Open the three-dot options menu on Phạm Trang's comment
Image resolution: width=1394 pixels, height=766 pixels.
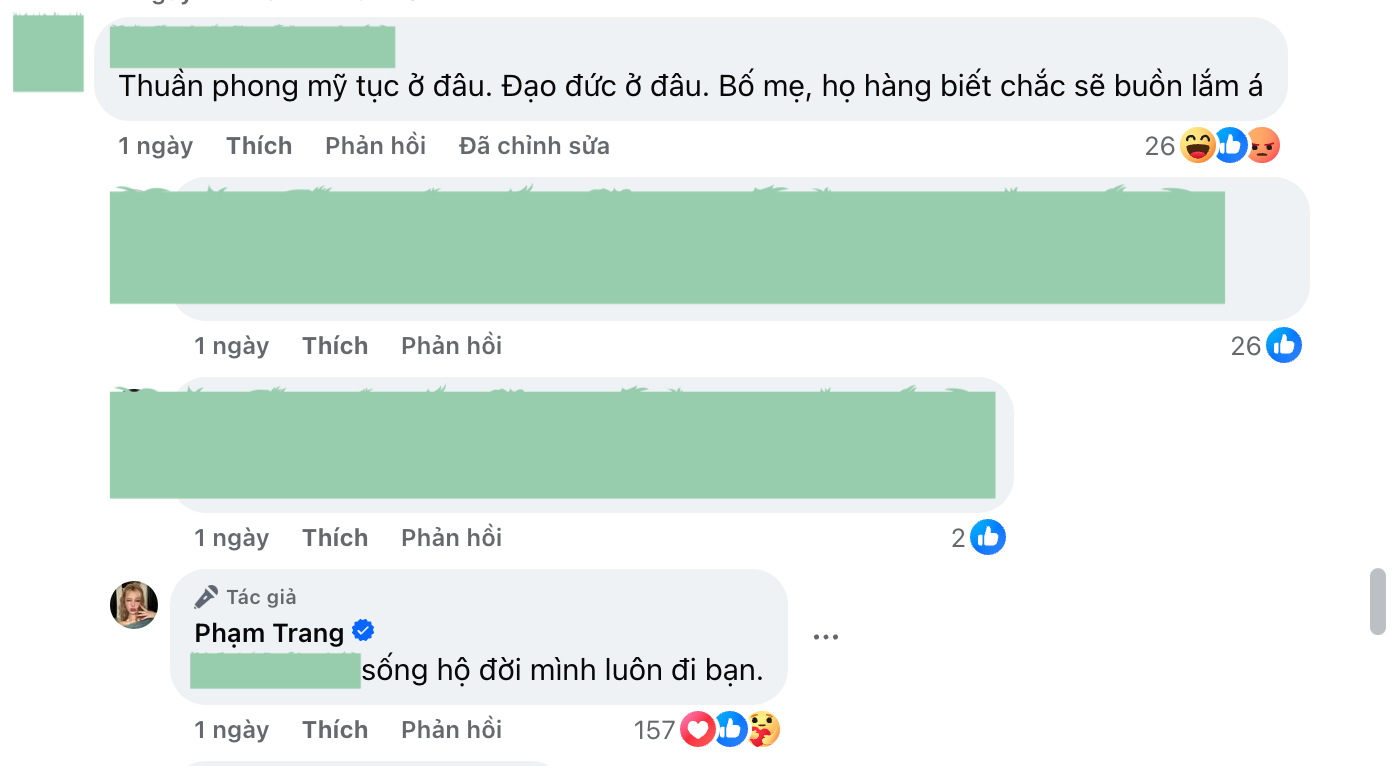[825, 636]
